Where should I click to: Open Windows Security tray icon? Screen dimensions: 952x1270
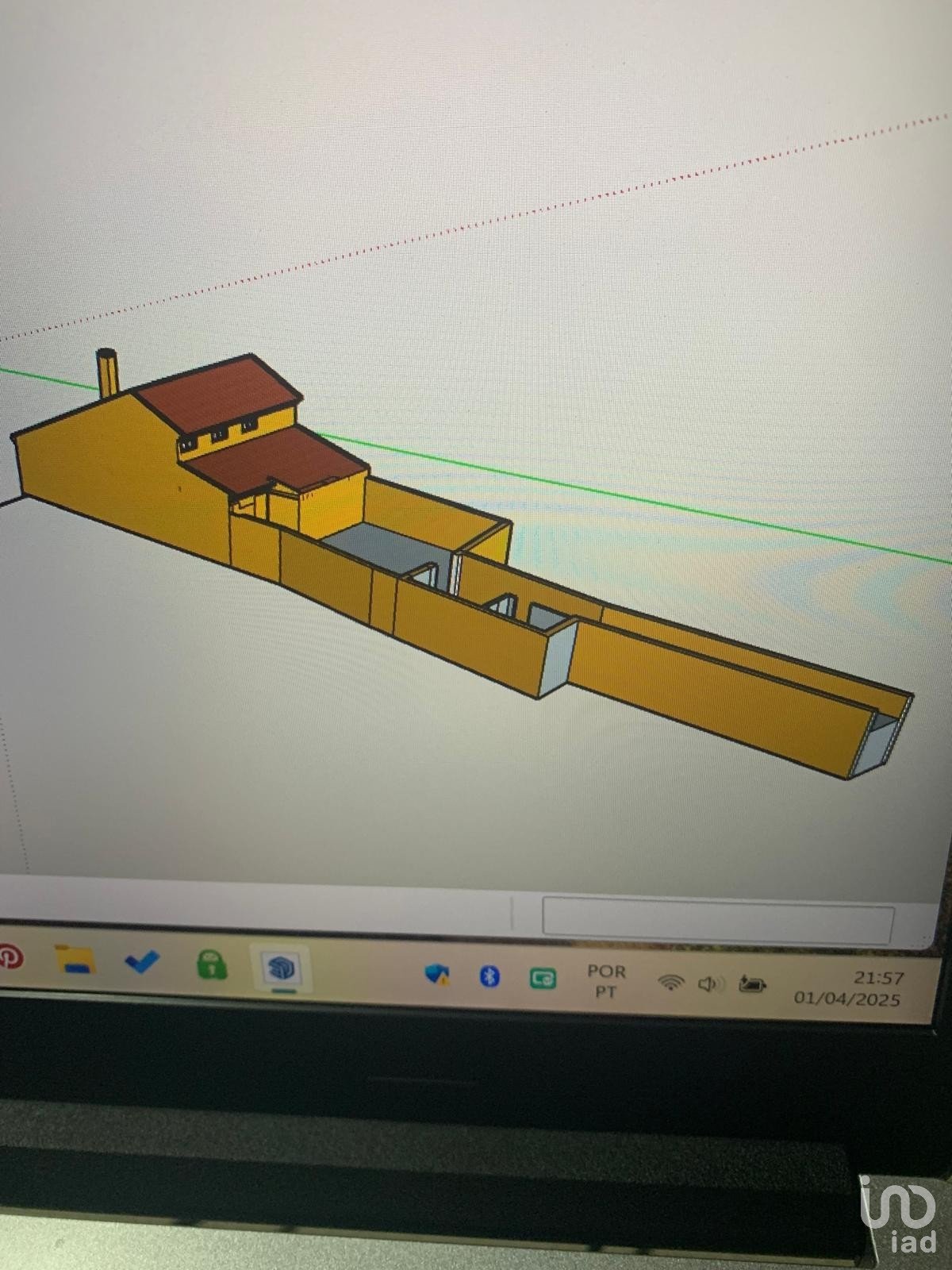click(437, 975)
